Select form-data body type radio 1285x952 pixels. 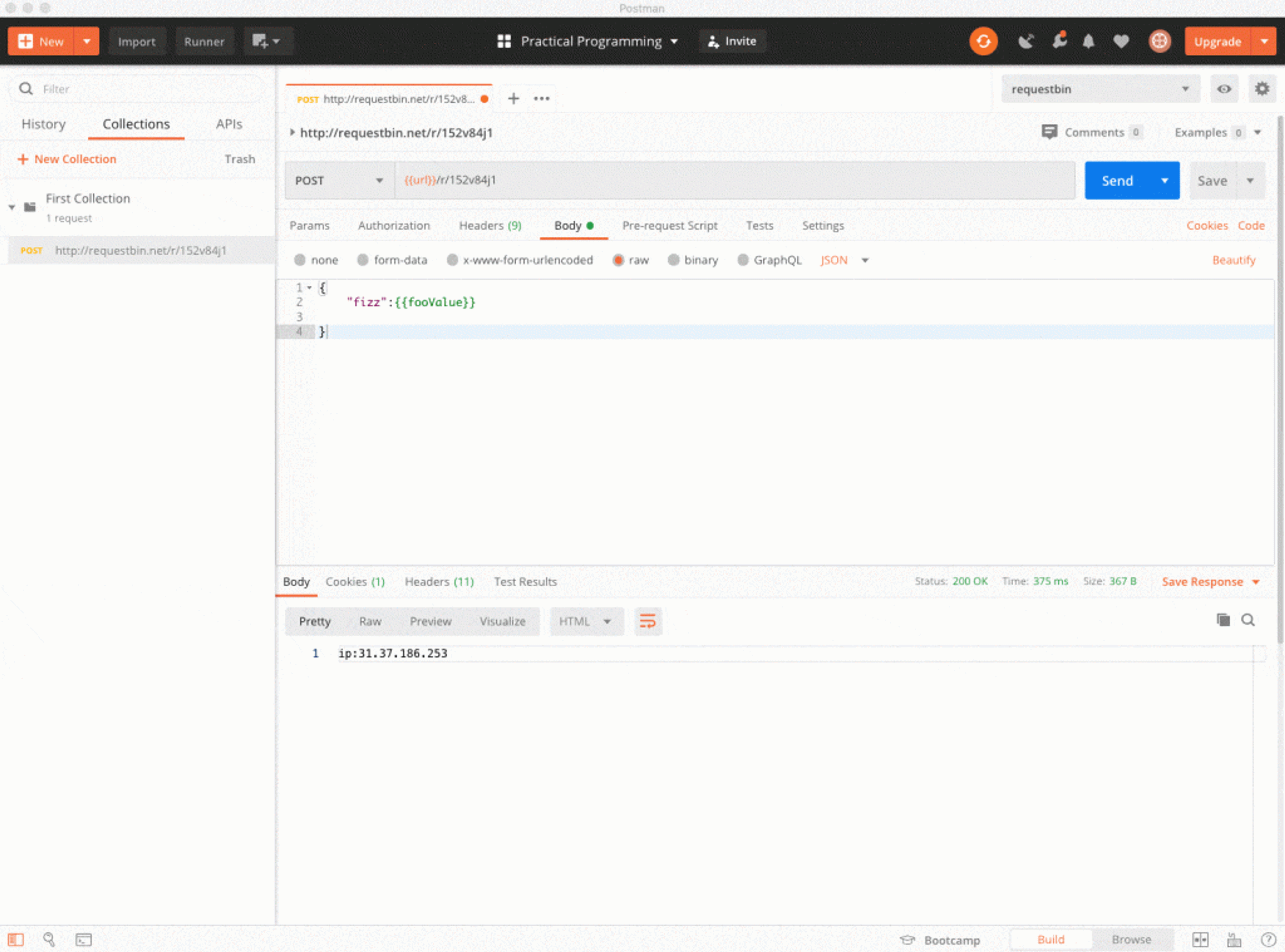tap(363, 260)
